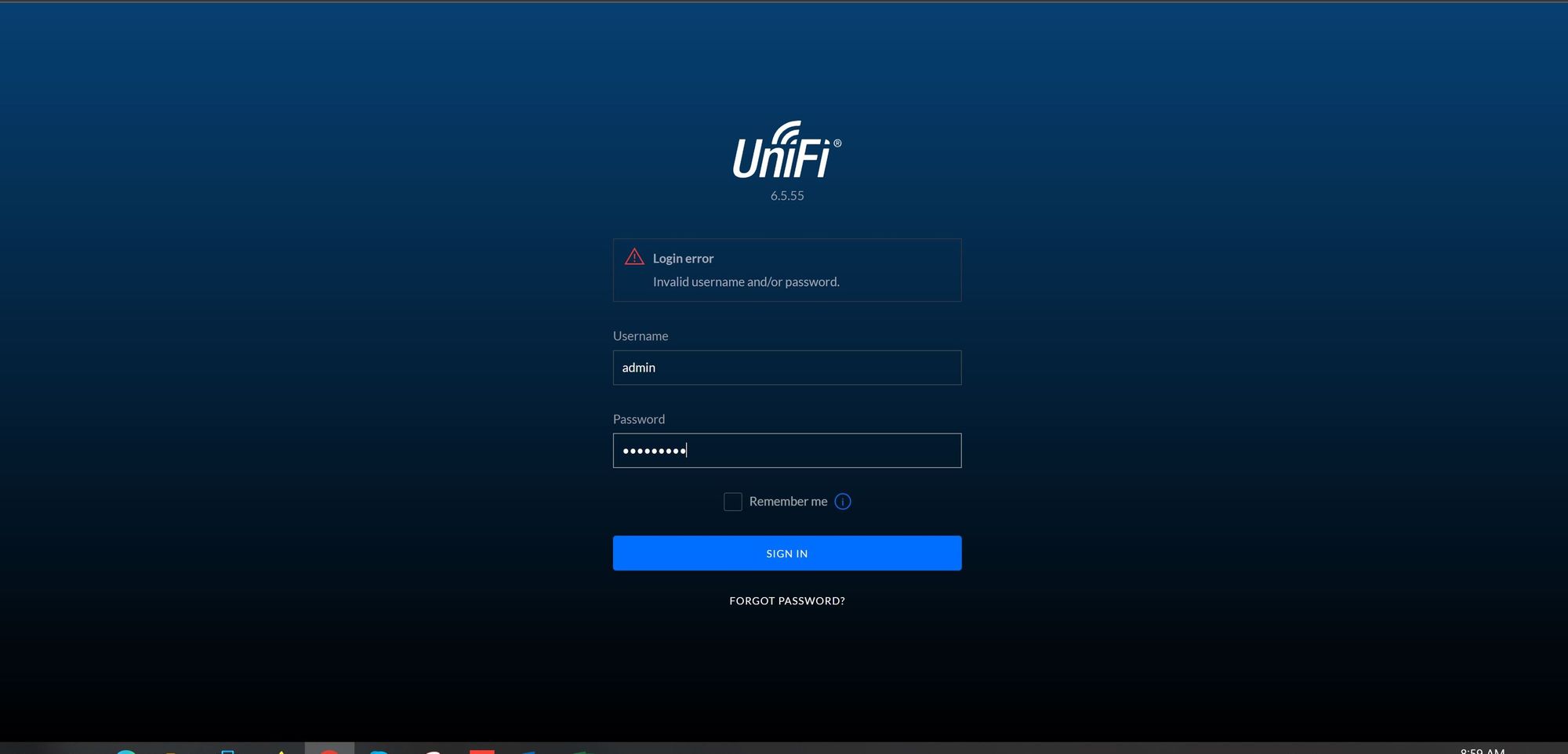This screenshot has height=754, width=1568.
Task: Open the Forgot Password link
Action: (x=787, y=601)
